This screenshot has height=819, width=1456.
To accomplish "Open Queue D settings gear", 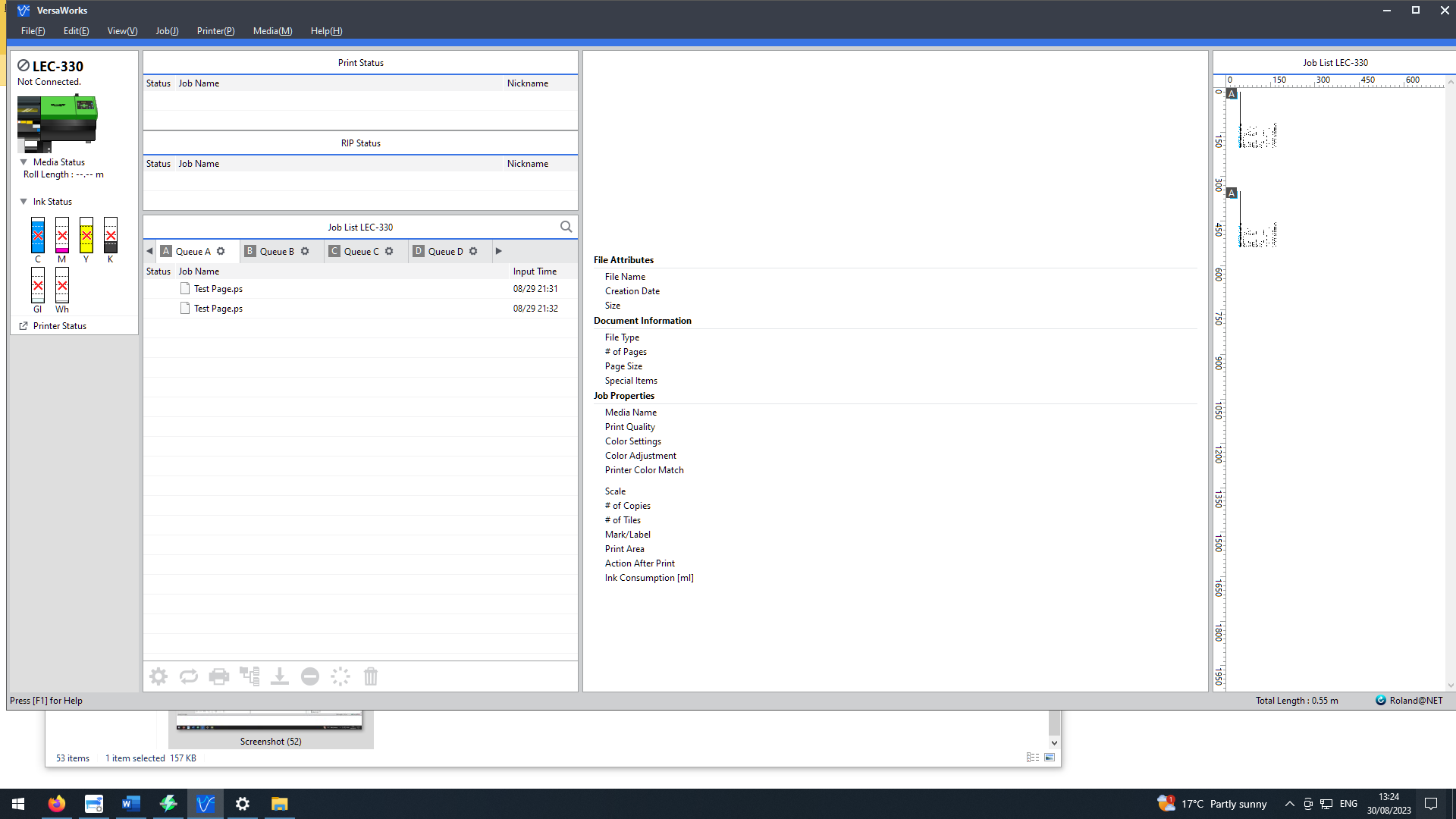I will tap(473, 251).
